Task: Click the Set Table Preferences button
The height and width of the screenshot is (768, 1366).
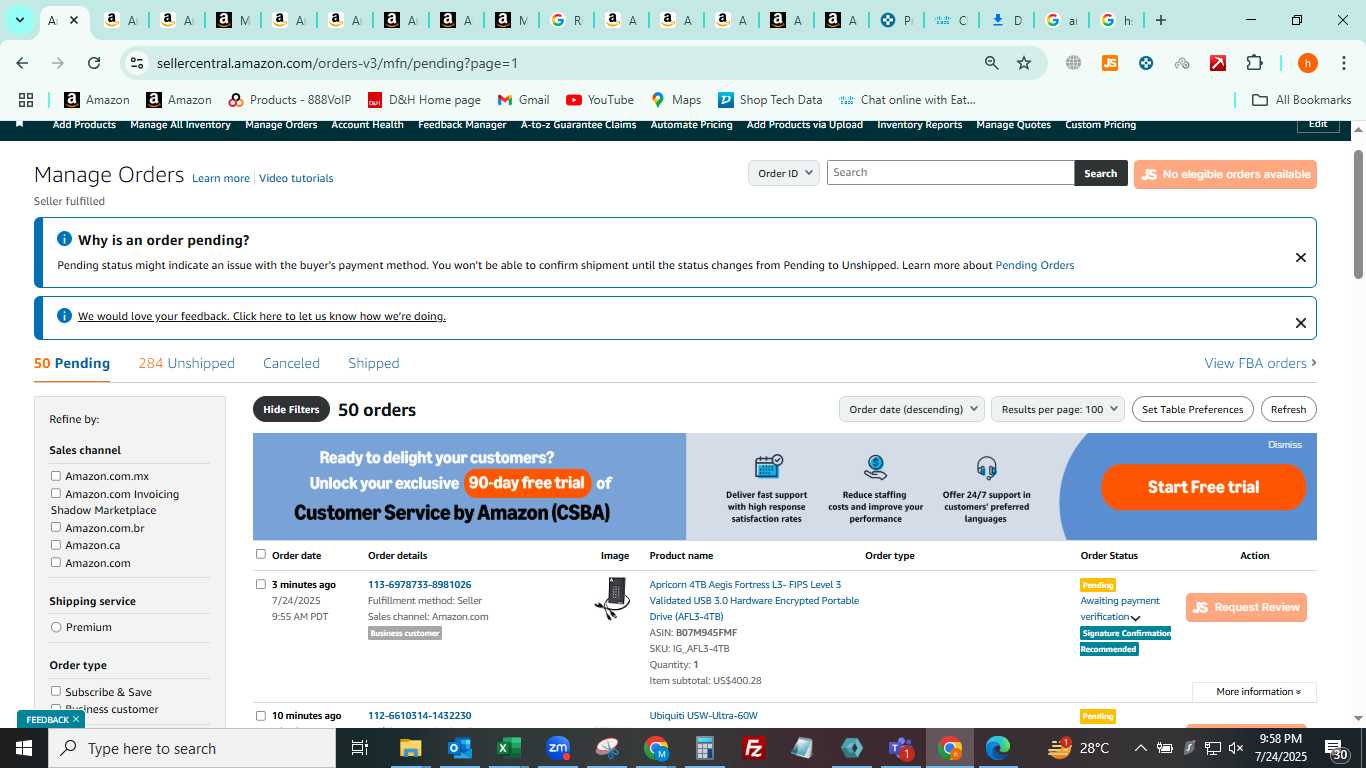Action: point(1193,409)
